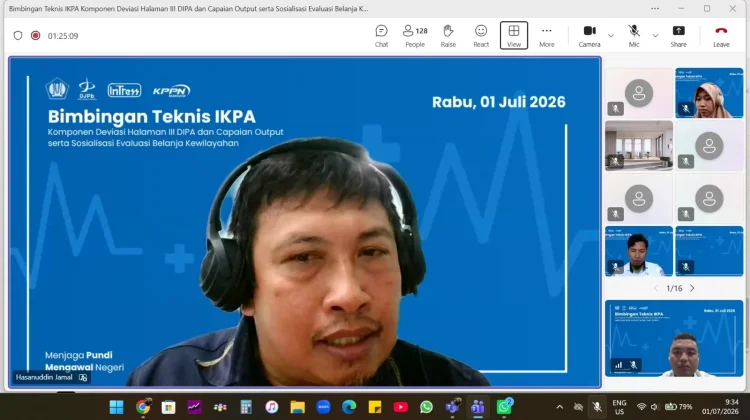Open Wi-Fi network settings in tray
Viewport: 750px width, 420px height.
[x=641, y=407]
